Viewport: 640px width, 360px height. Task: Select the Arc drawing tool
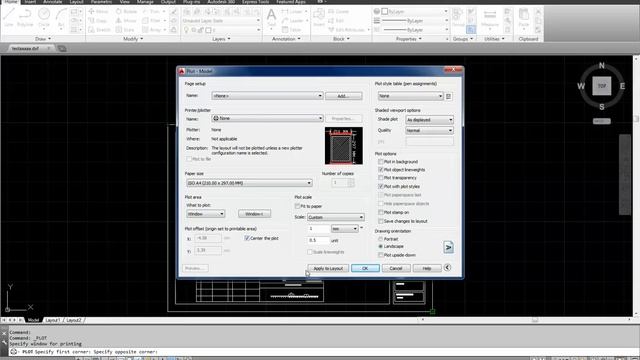pyautogui.click(x=61, y=18)
